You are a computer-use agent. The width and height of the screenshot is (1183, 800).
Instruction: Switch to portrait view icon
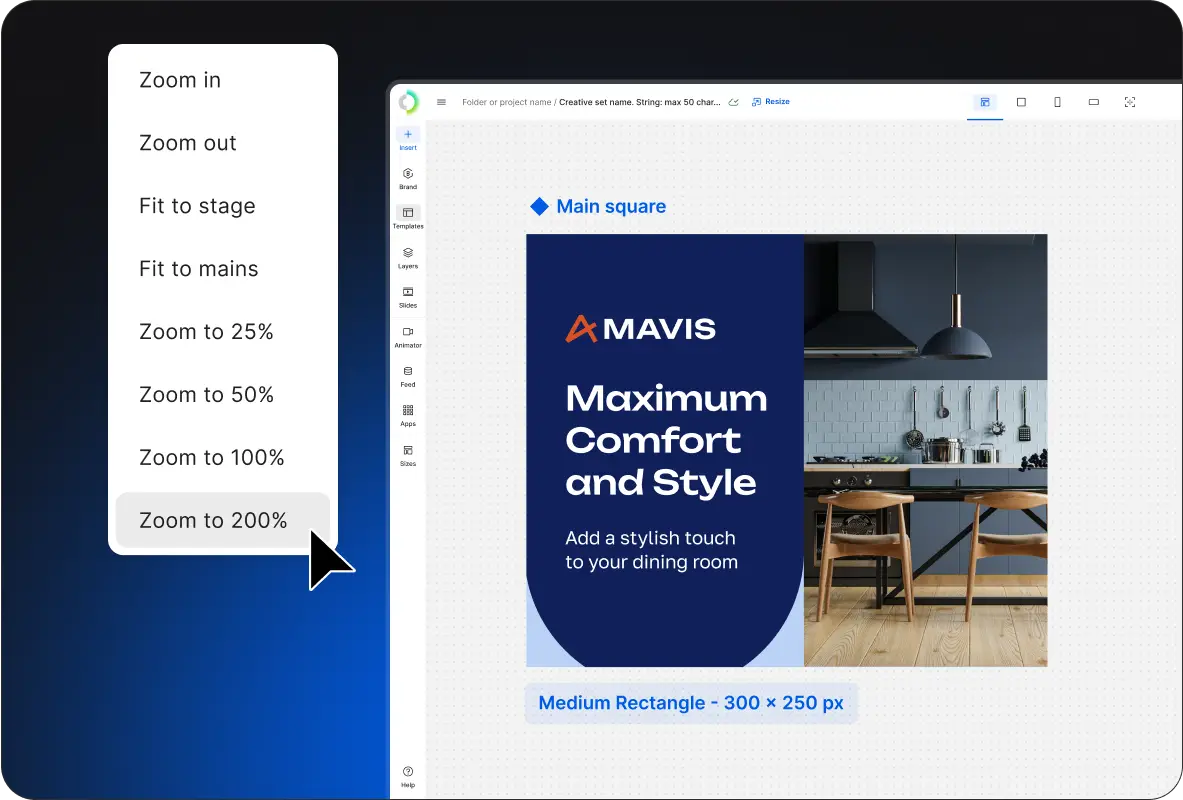(1058, 102)
